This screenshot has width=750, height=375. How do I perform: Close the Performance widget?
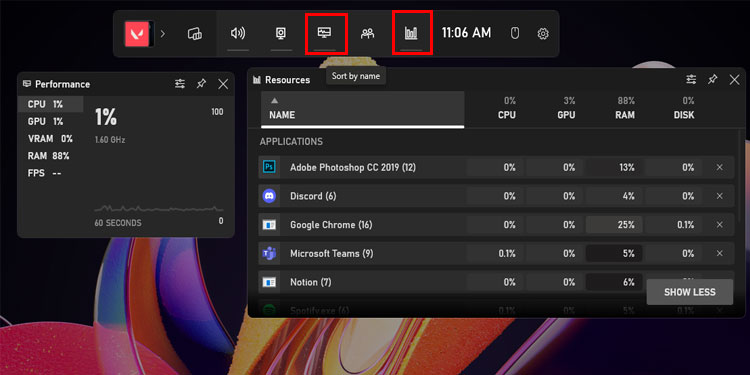pyautogui.click(x=223, y=84)
